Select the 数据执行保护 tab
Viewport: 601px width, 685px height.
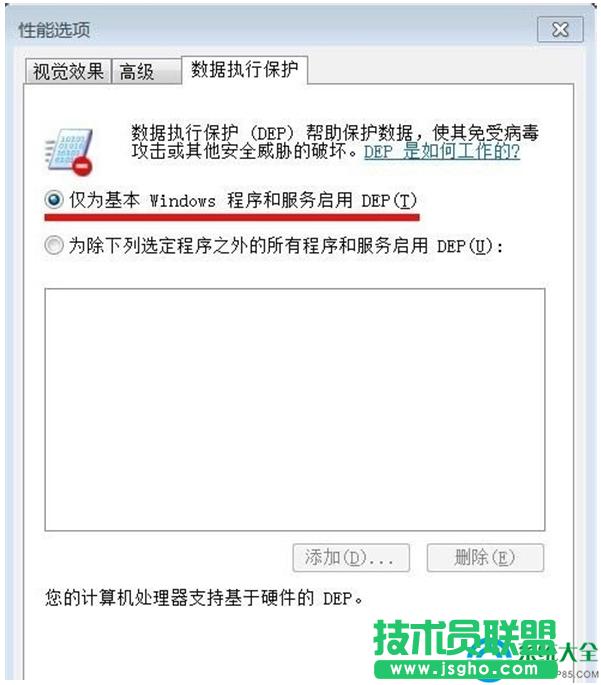[x=245, y=69]
